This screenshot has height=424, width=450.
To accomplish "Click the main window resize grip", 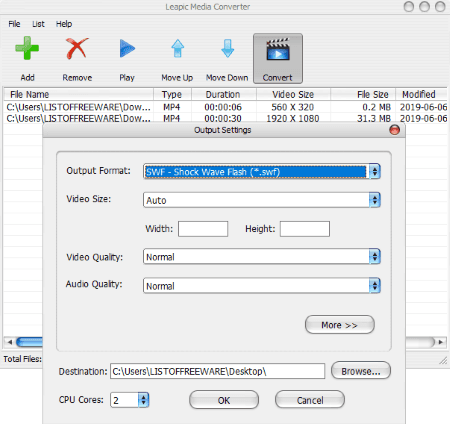I will click(x=443, y=361).
